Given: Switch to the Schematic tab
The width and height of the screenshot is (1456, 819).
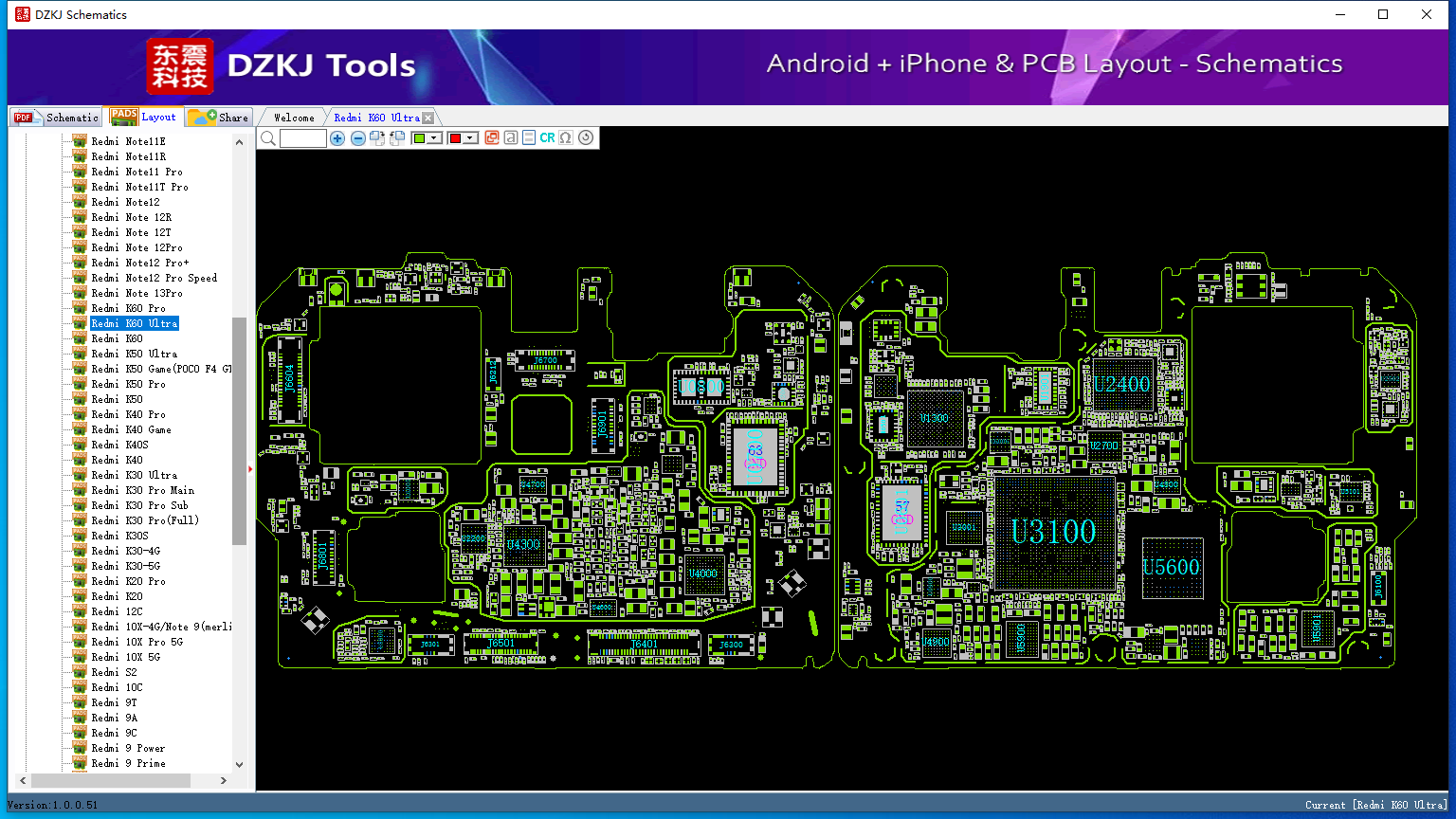Looking at the screenshot, I should point(57,118).
